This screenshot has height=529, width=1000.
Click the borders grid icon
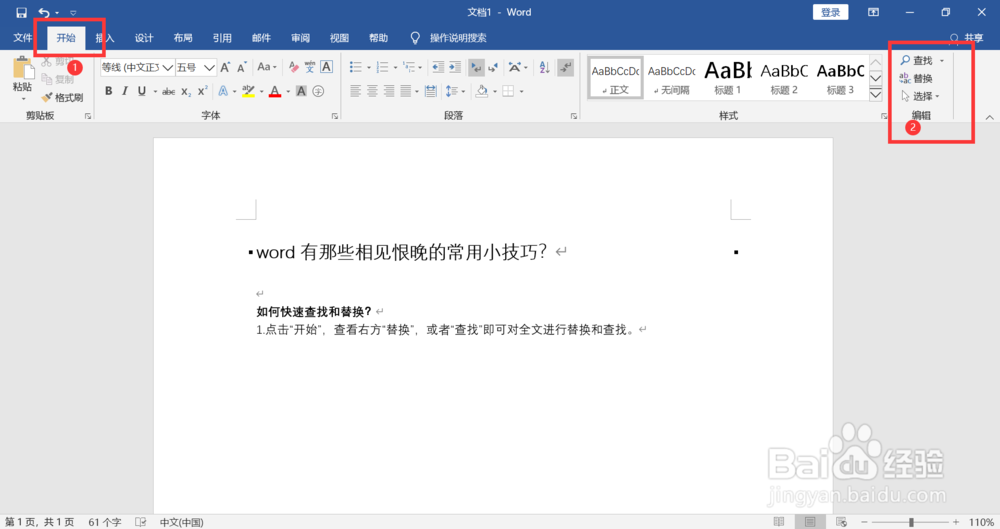coord(508,91)
